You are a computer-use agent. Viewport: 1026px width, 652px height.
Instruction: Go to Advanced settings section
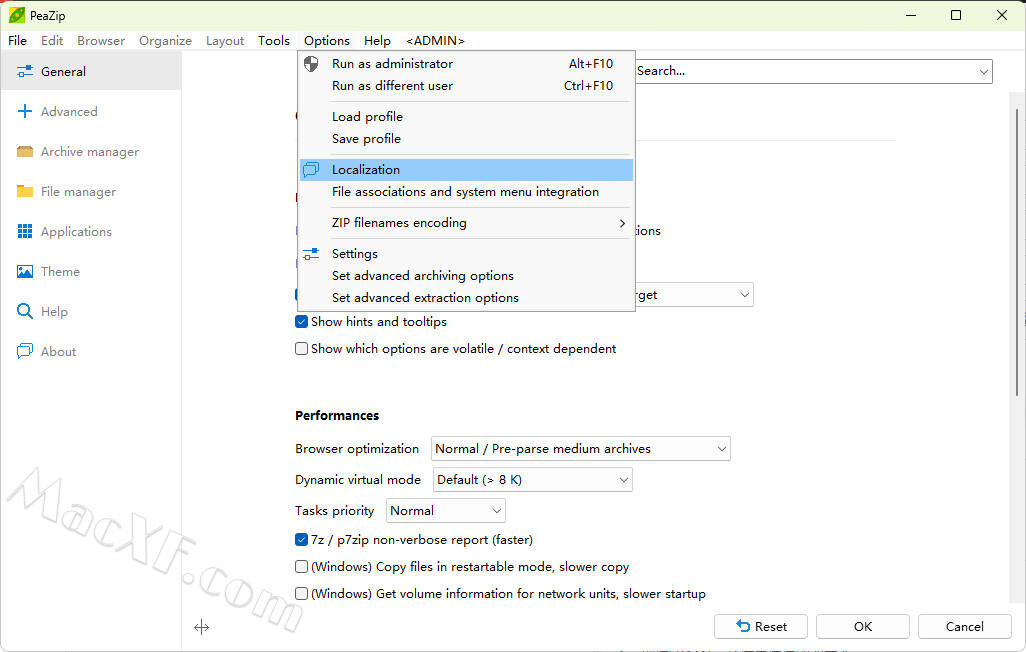pyautogui.click(x=91, y=111)
